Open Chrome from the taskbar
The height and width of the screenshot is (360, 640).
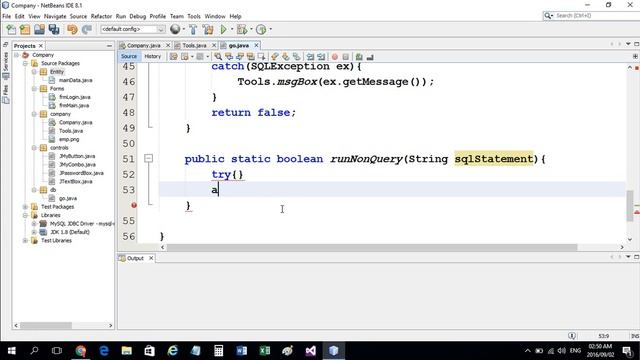80,351
